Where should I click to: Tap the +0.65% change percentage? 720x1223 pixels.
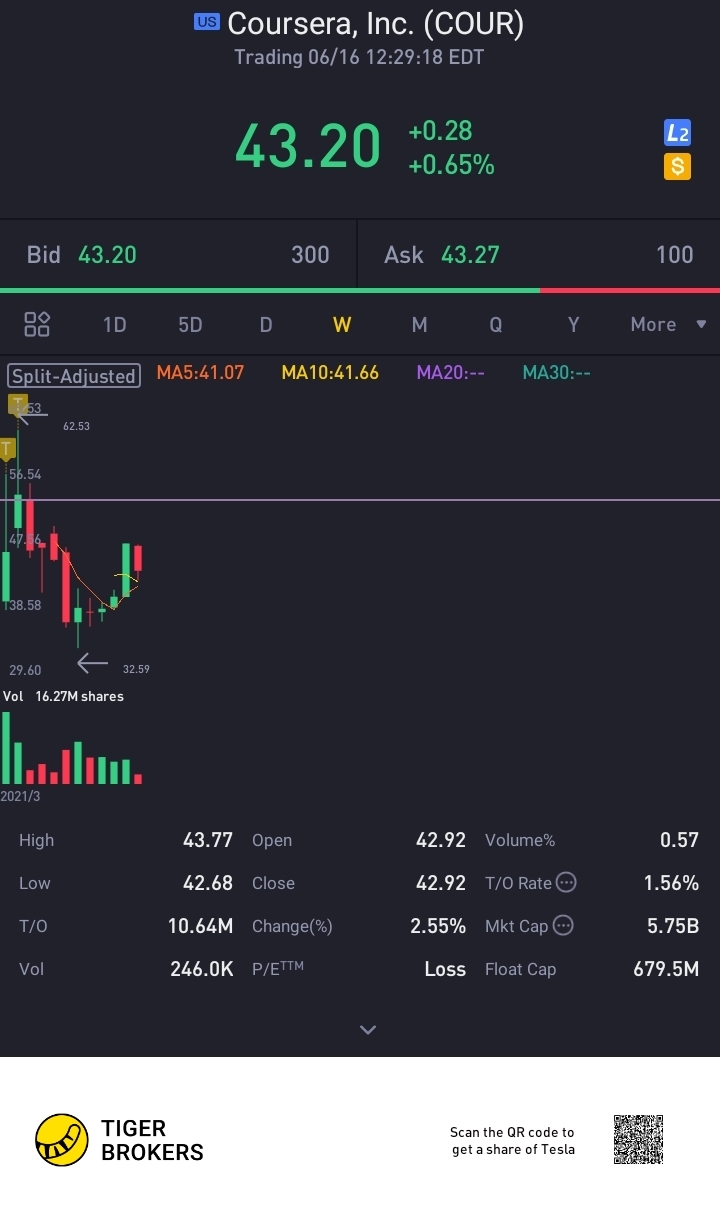point(451,165)
